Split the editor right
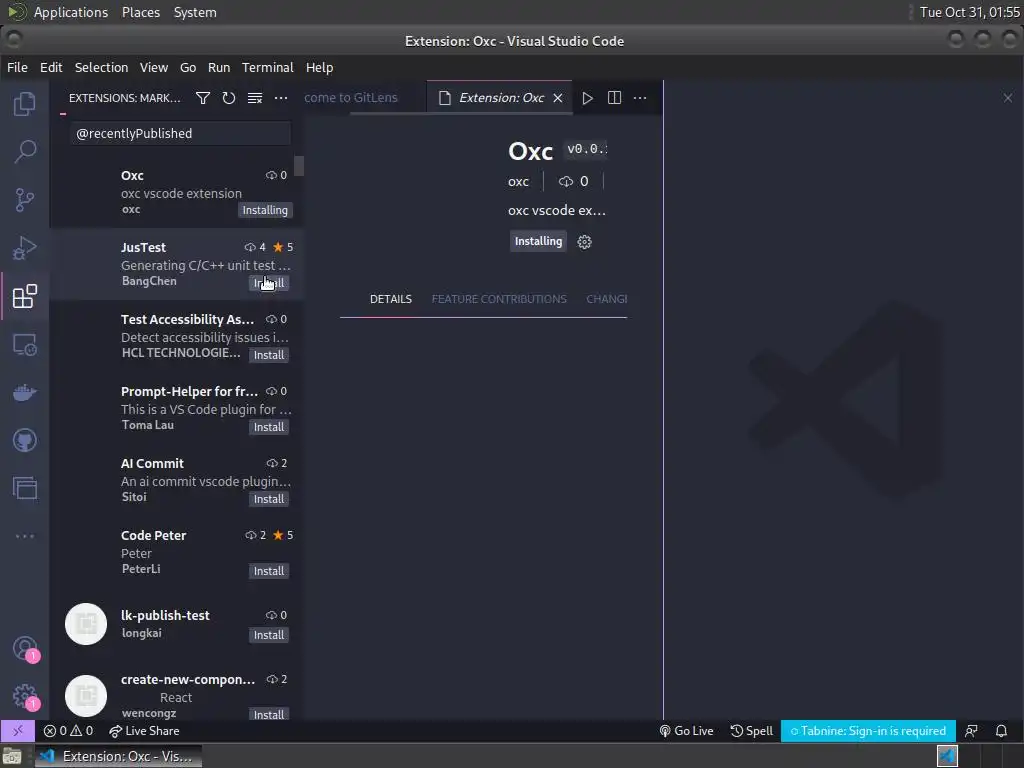Image resolution: width=1024 pixels, height=768 pixels. 615,98
